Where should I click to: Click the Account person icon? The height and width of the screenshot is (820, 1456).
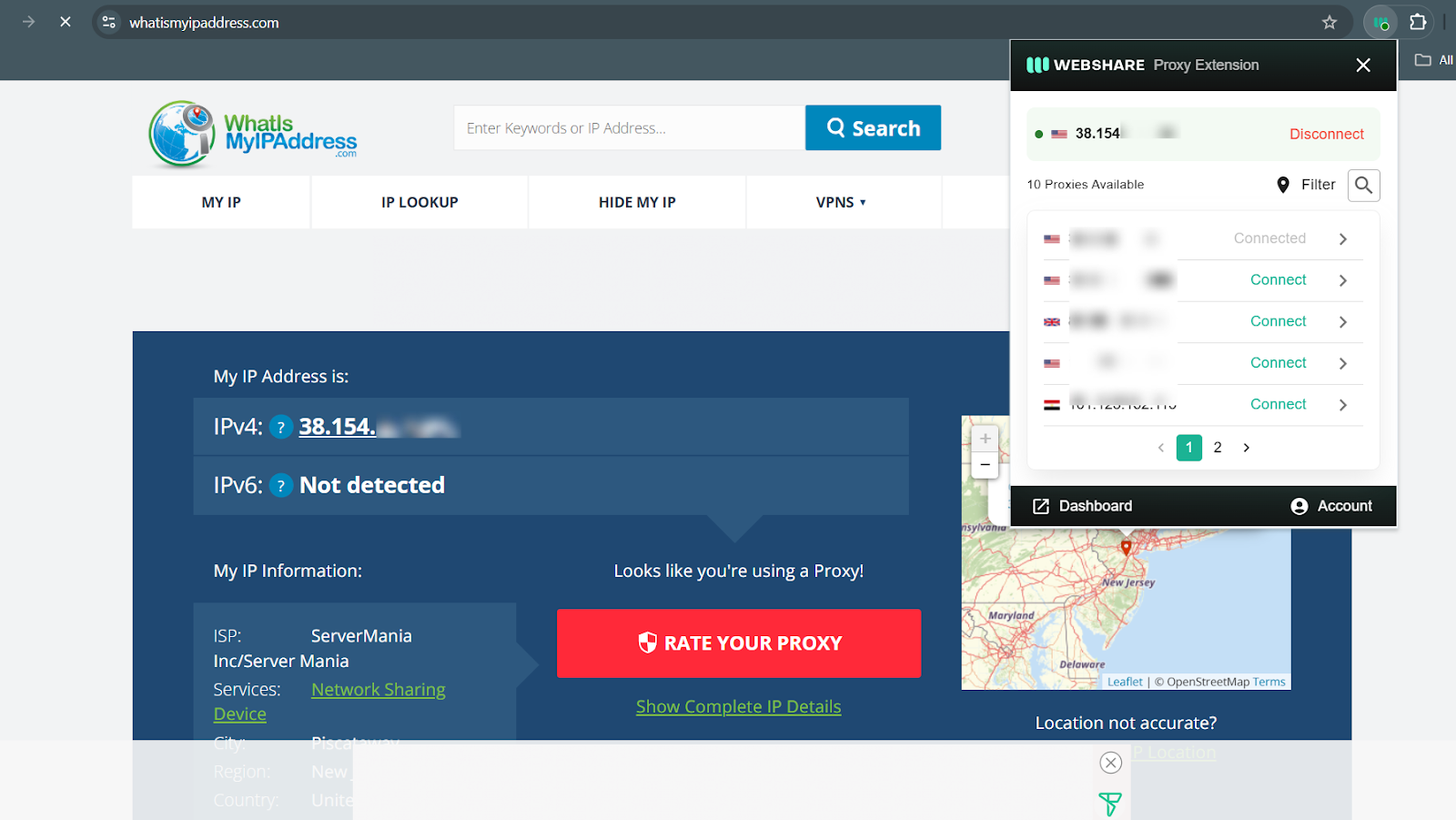(1299, 506)
